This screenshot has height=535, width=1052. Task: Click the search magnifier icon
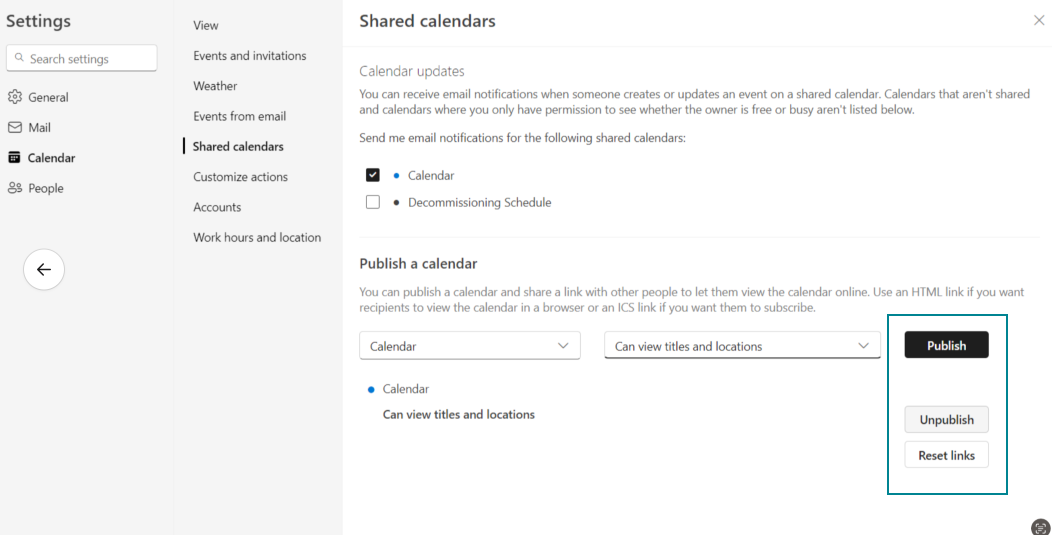pos(19,59)
